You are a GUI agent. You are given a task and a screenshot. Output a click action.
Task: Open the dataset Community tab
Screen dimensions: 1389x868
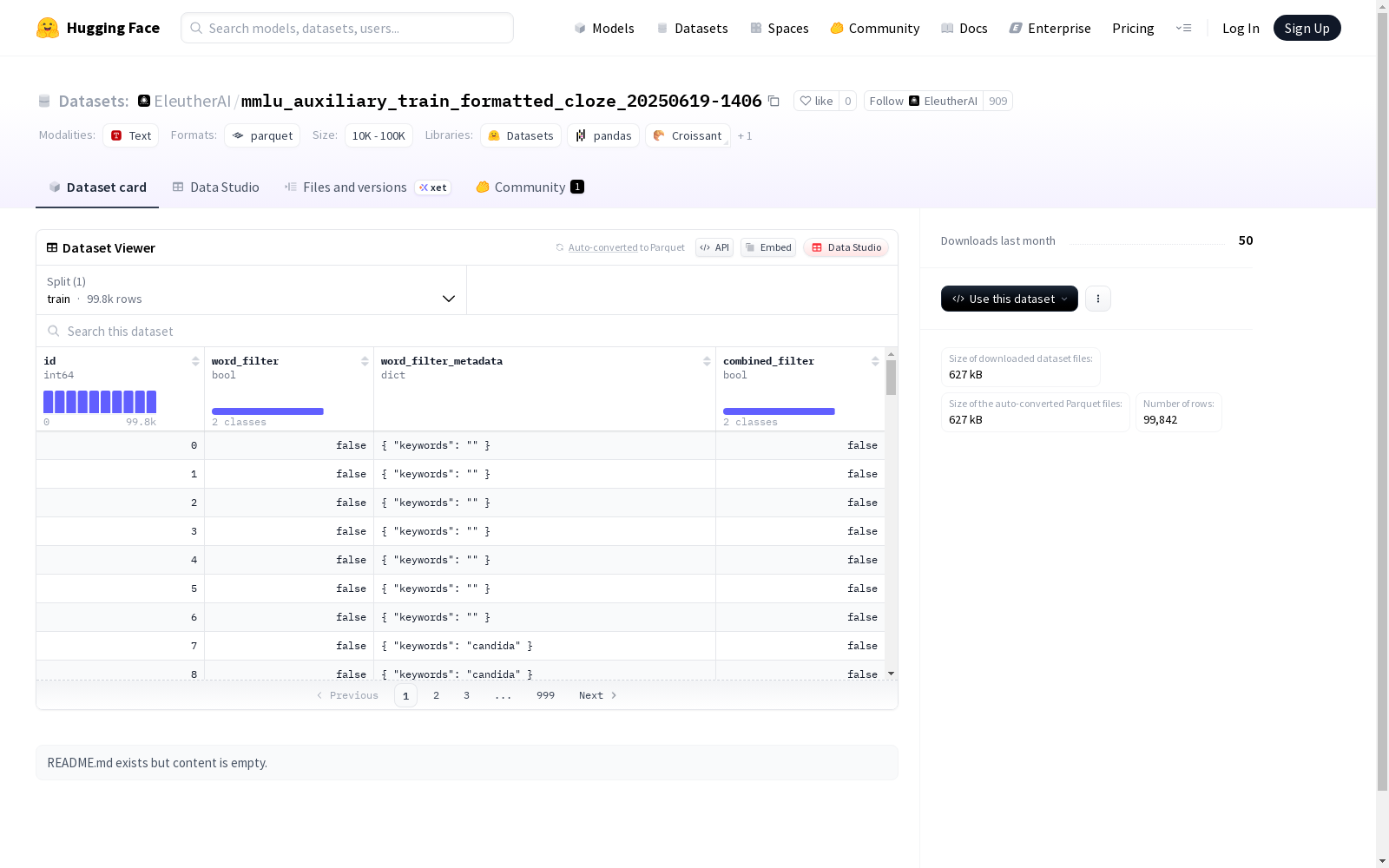pyautogui.click(x=530, y=187)
